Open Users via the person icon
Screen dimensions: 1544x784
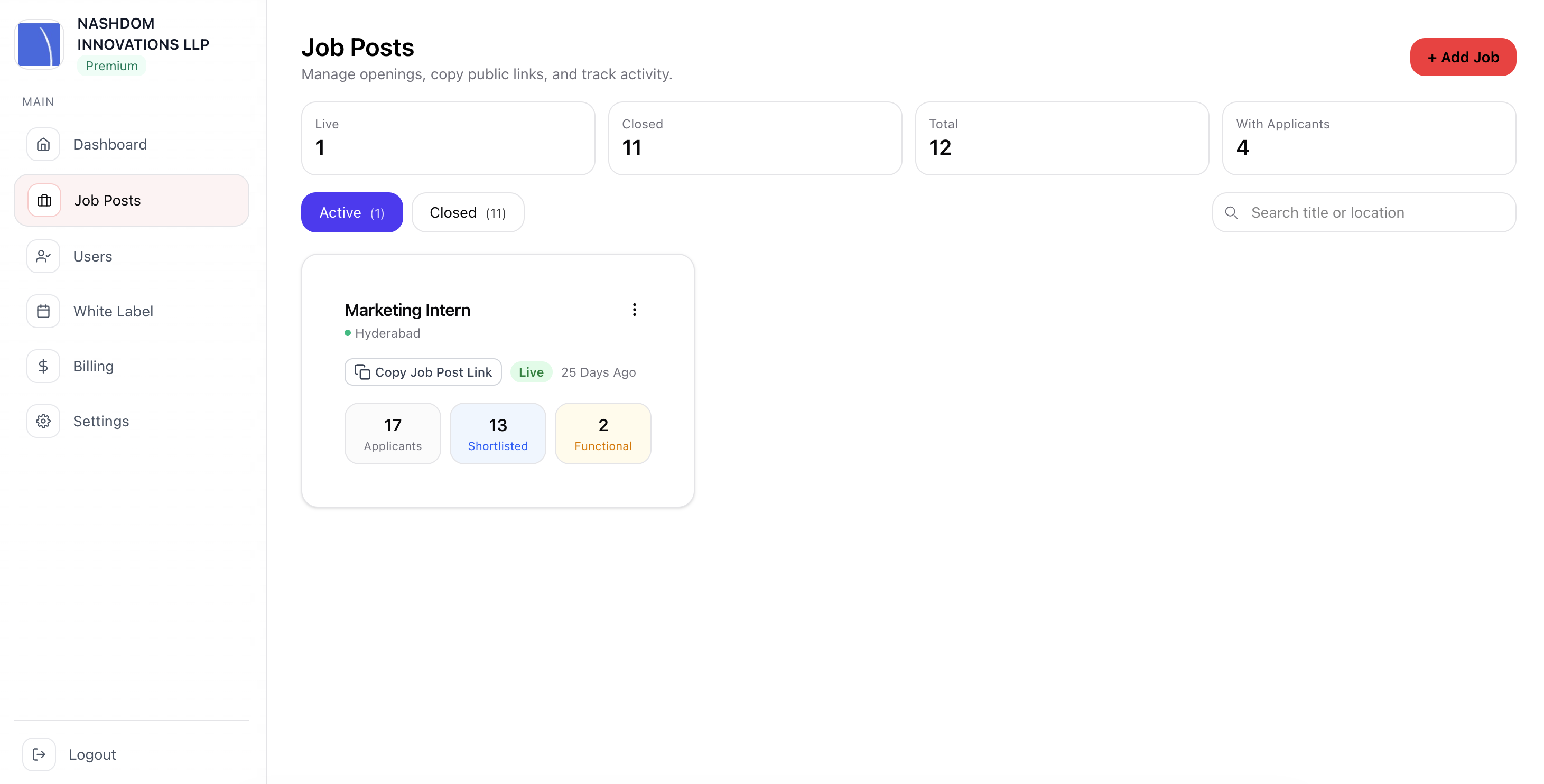(x=43, y=257)
